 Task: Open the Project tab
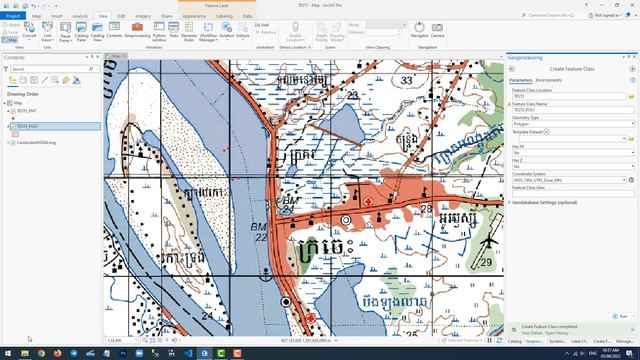(x=13, y=16)
